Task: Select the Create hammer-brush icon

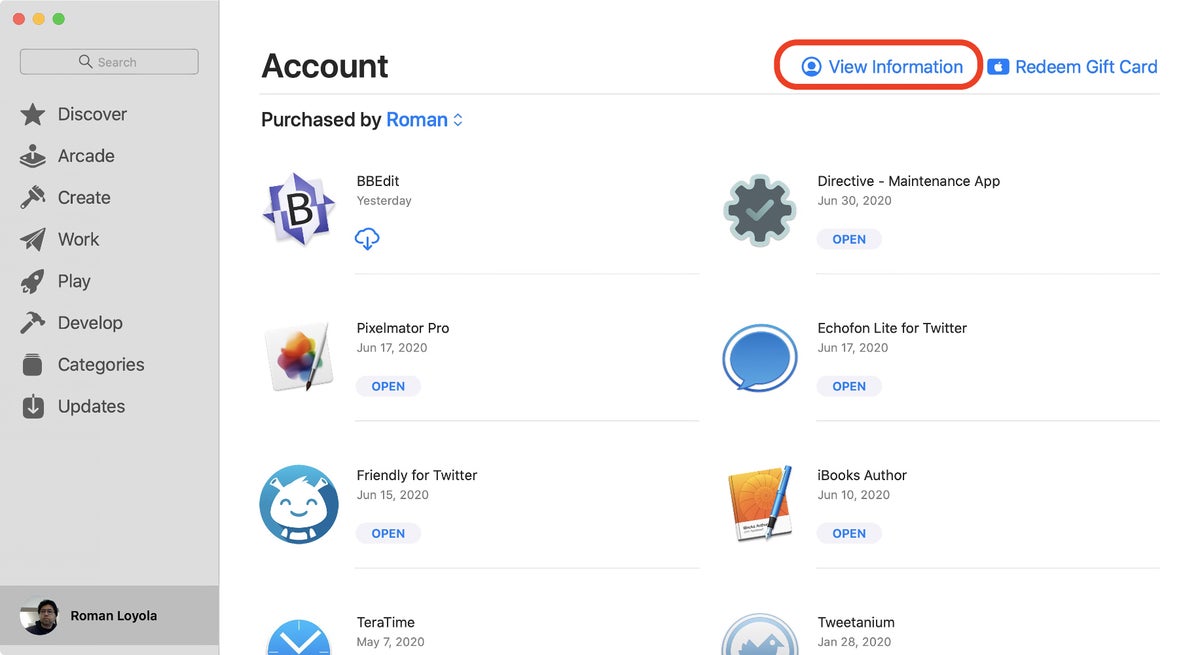Action: point(33,198)
